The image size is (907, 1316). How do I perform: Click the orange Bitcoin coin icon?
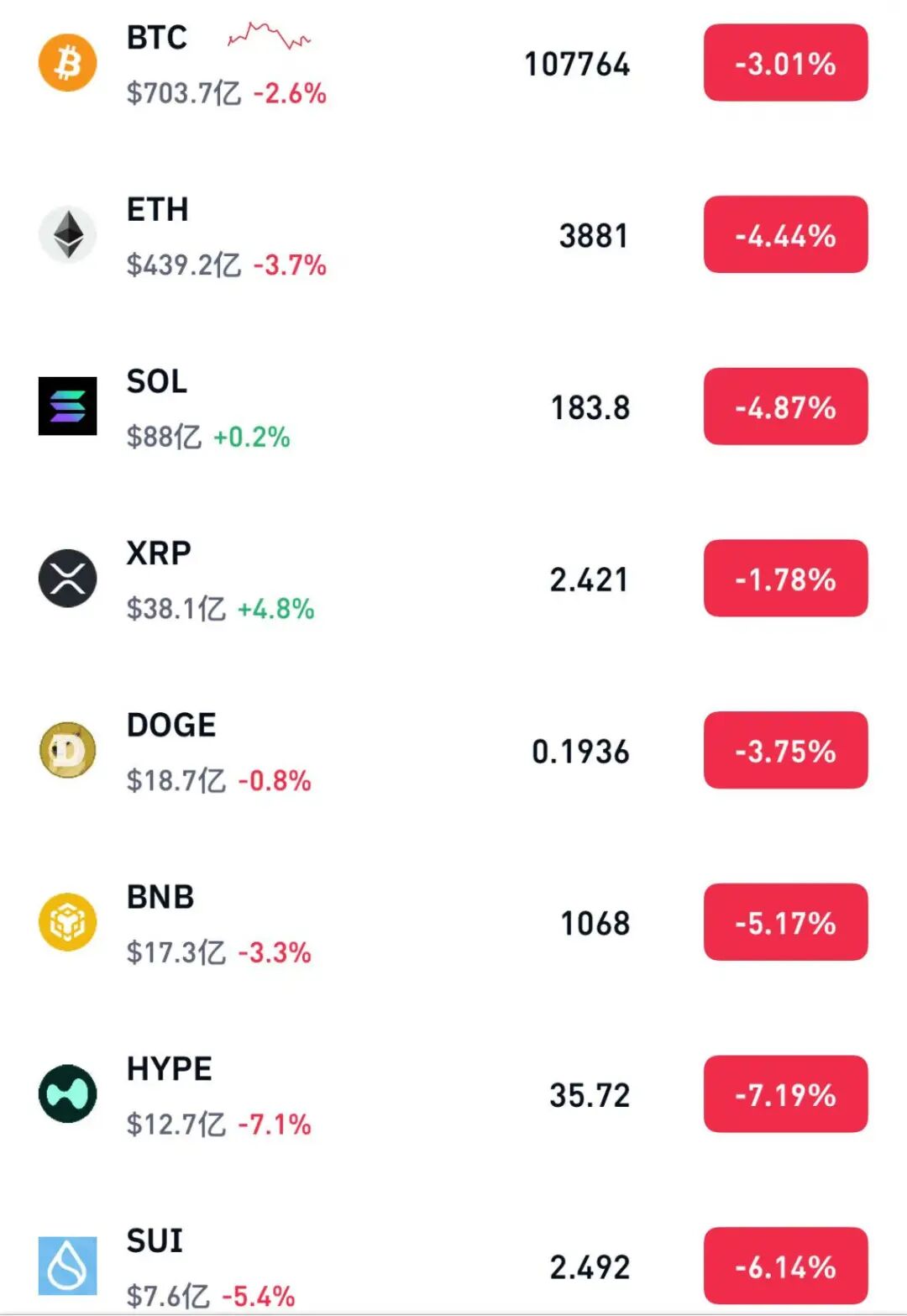[x=68, y=63]
